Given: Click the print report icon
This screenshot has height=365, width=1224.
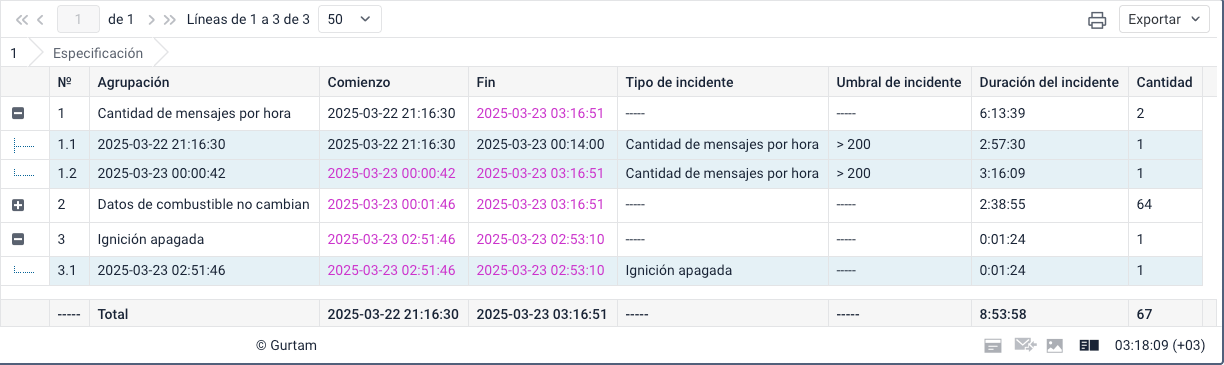Looking at the screenshot, I should 1097,20.
